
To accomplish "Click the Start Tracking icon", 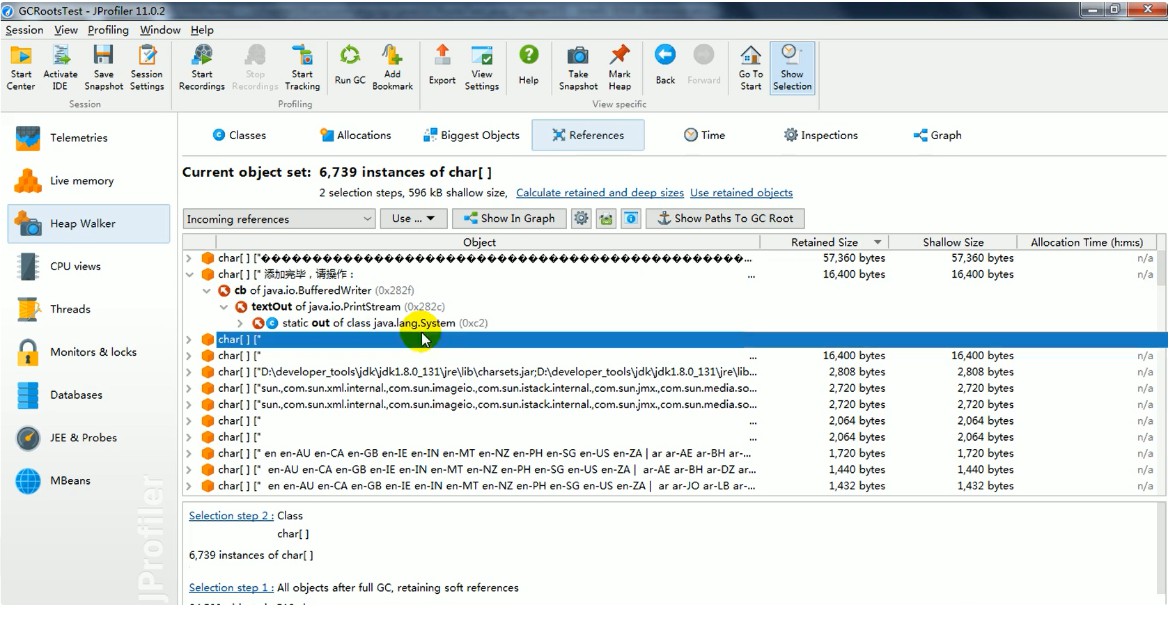I will point(302,67).
